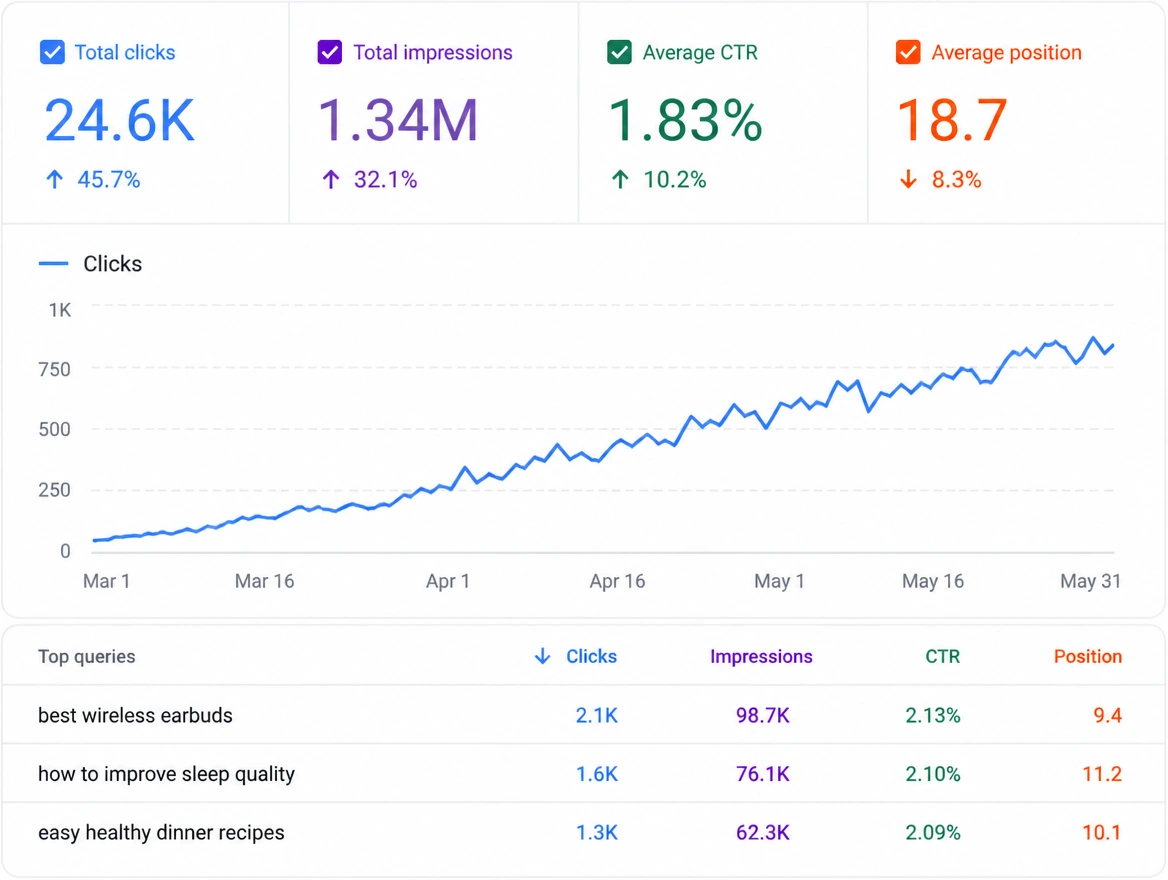Sort table by Impressions column header
1168x880 pixels.
tap(761, 656)
